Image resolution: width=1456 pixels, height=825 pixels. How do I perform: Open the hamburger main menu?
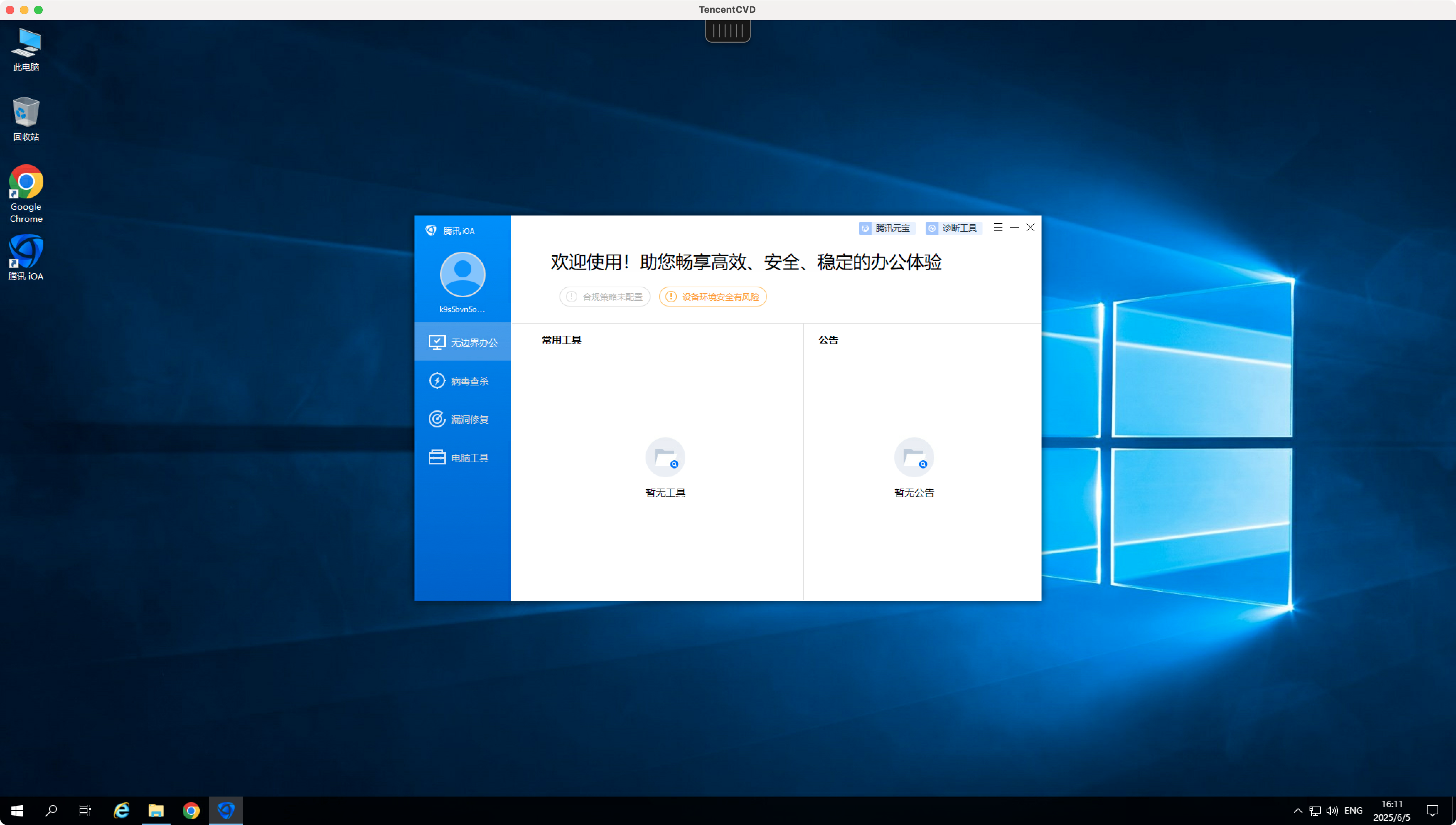pyautogui.click(x=998, y=227)
